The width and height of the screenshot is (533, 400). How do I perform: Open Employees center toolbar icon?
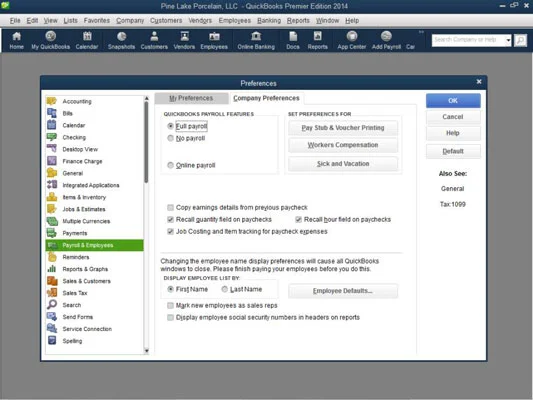point(214,40)
